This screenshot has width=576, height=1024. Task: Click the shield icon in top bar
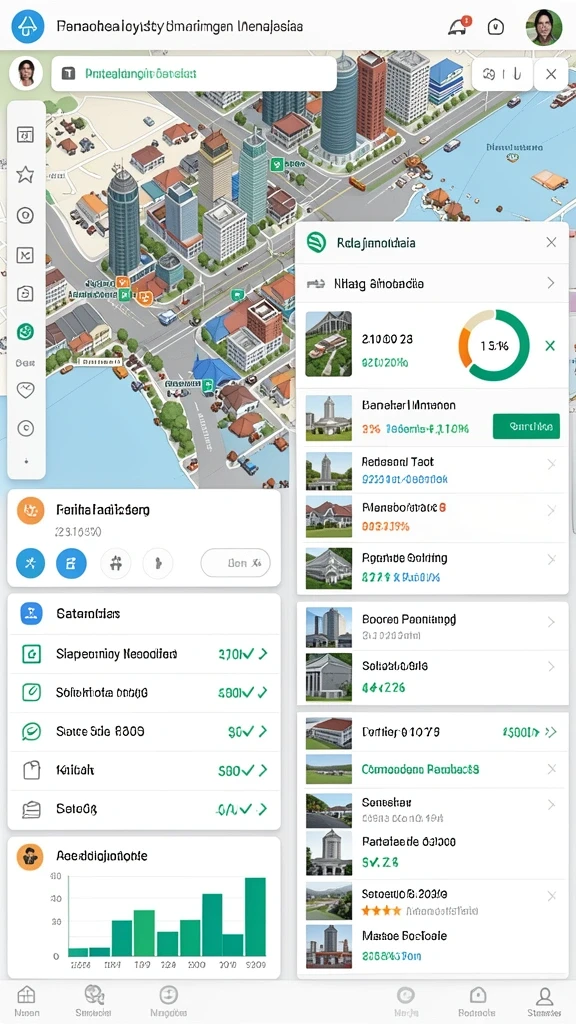(496, 27)
